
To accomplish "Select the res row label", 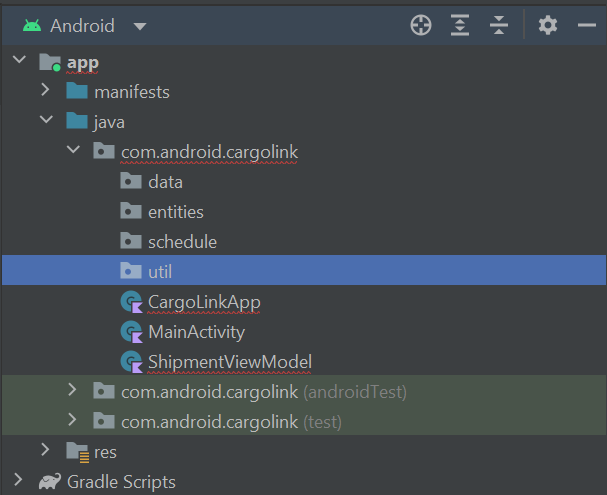I will coord(105,452).
